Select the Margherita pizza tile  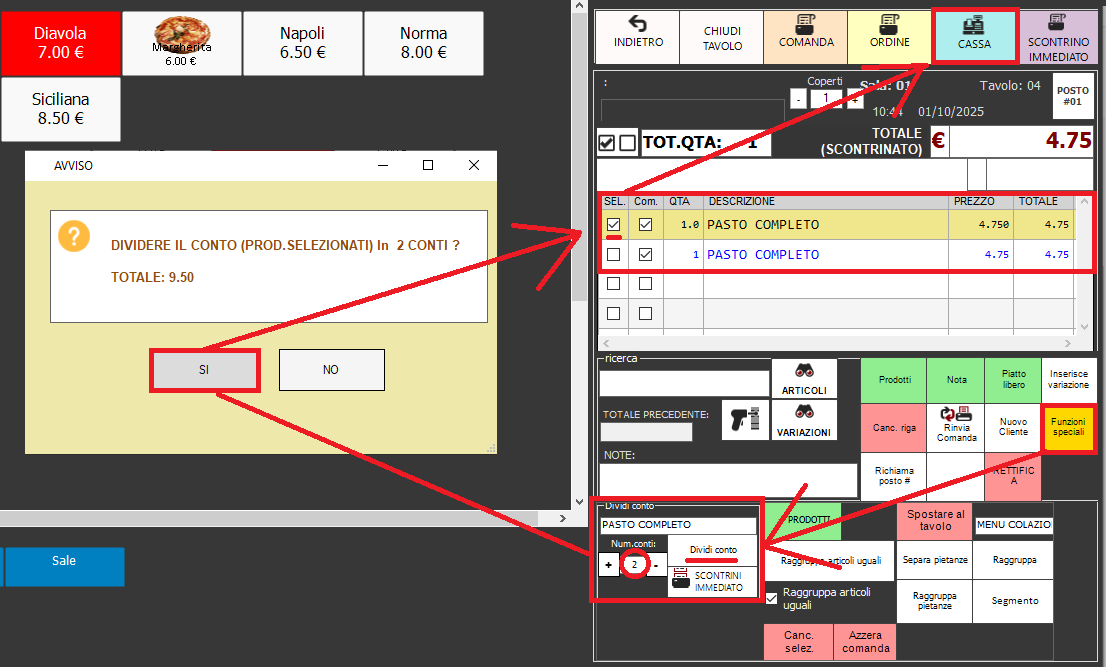tap(181, 42)
